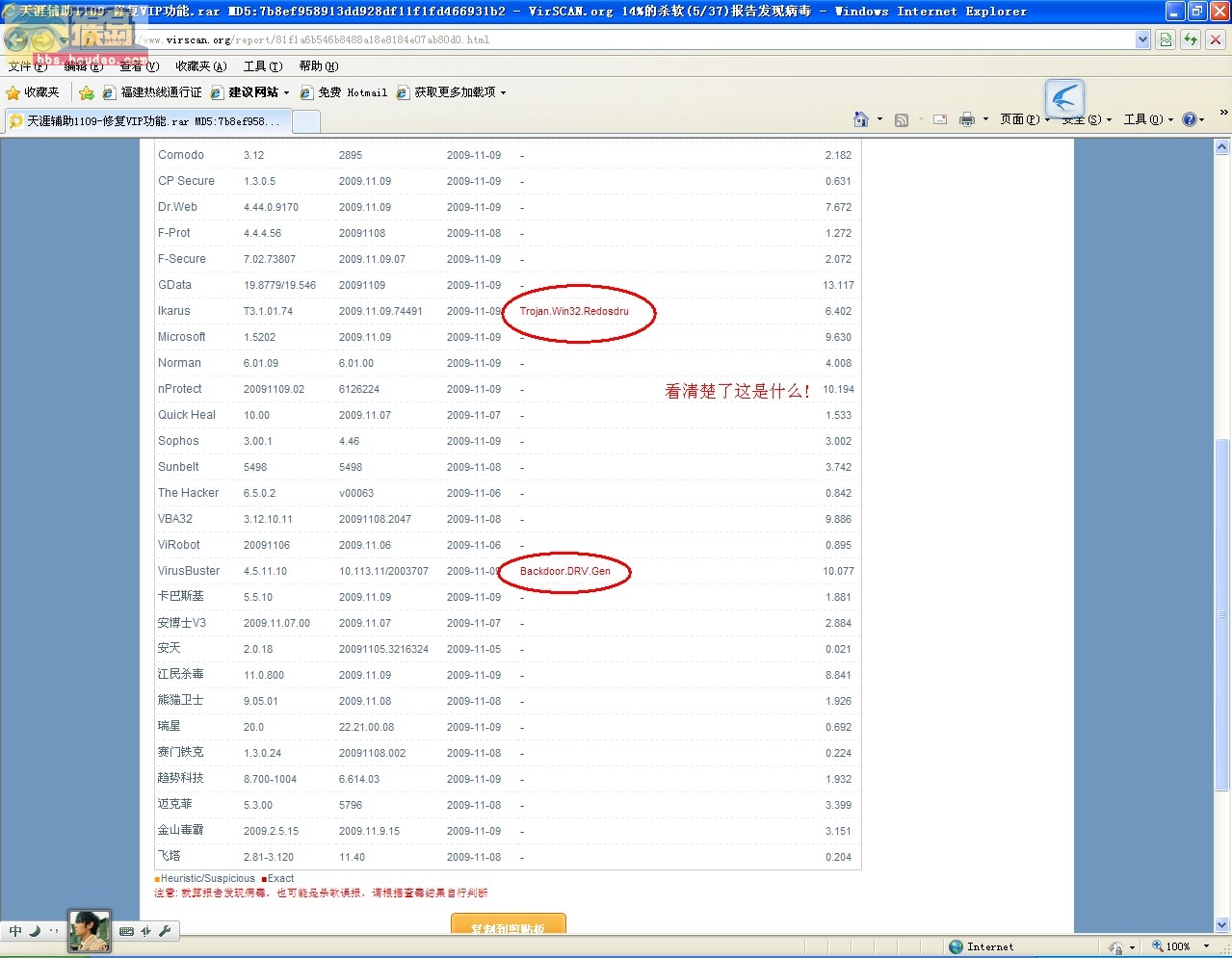The height and width of the screenshot is (958, 1232).
Task: Click the Read Mail envelope icon
Action: (940, 119)
